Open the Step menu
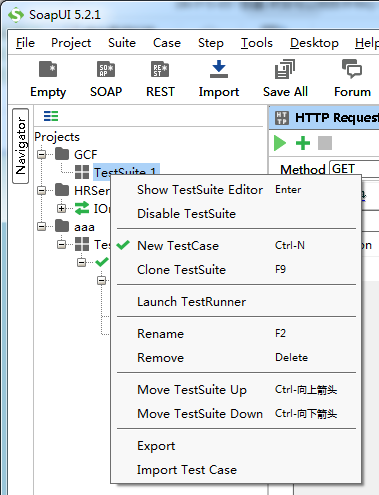Image resolution: width=379 pixels, height=495 pixels. [211, 43]
